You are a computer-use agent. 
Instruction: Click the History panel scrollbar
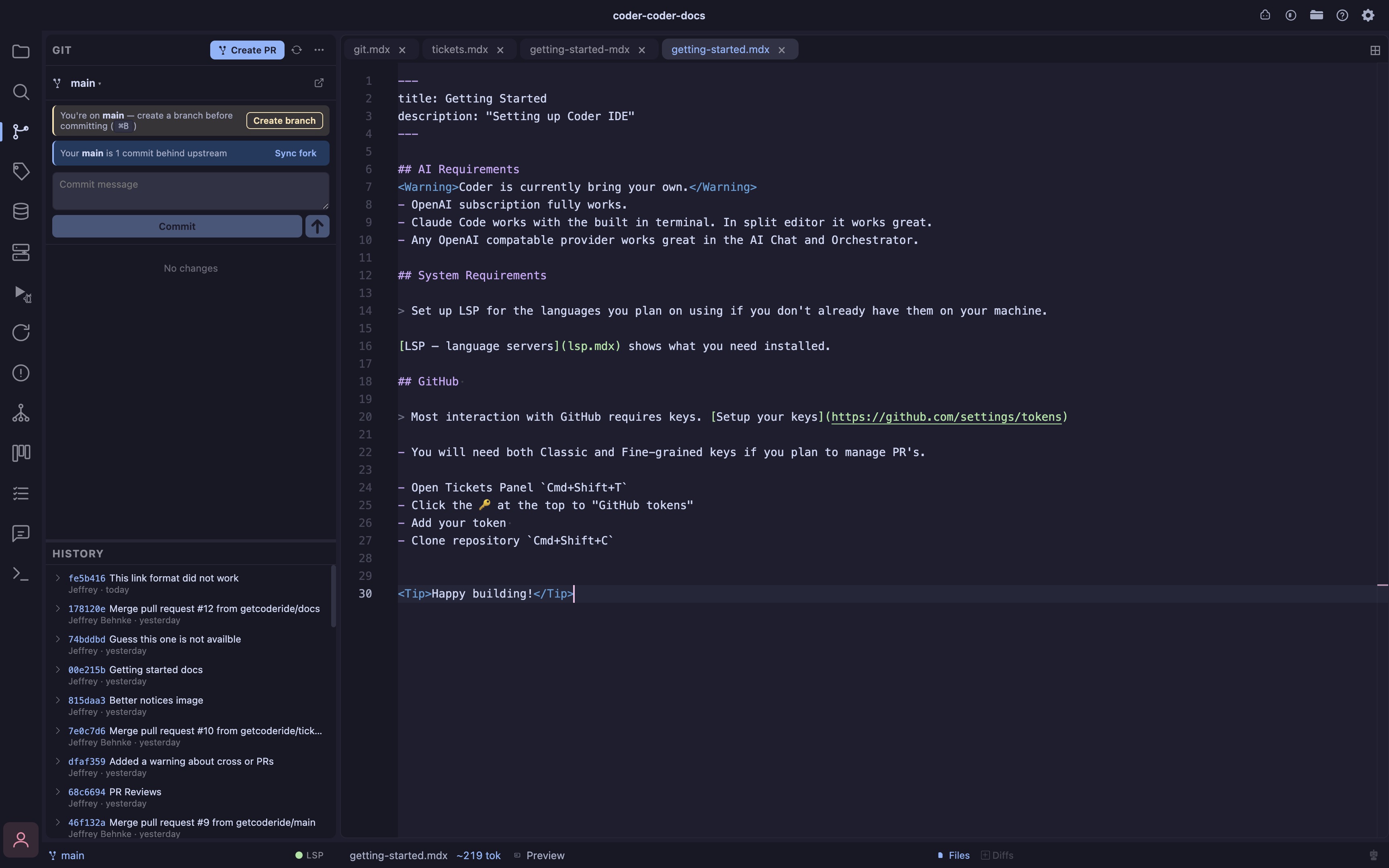(x=334, y=596)
